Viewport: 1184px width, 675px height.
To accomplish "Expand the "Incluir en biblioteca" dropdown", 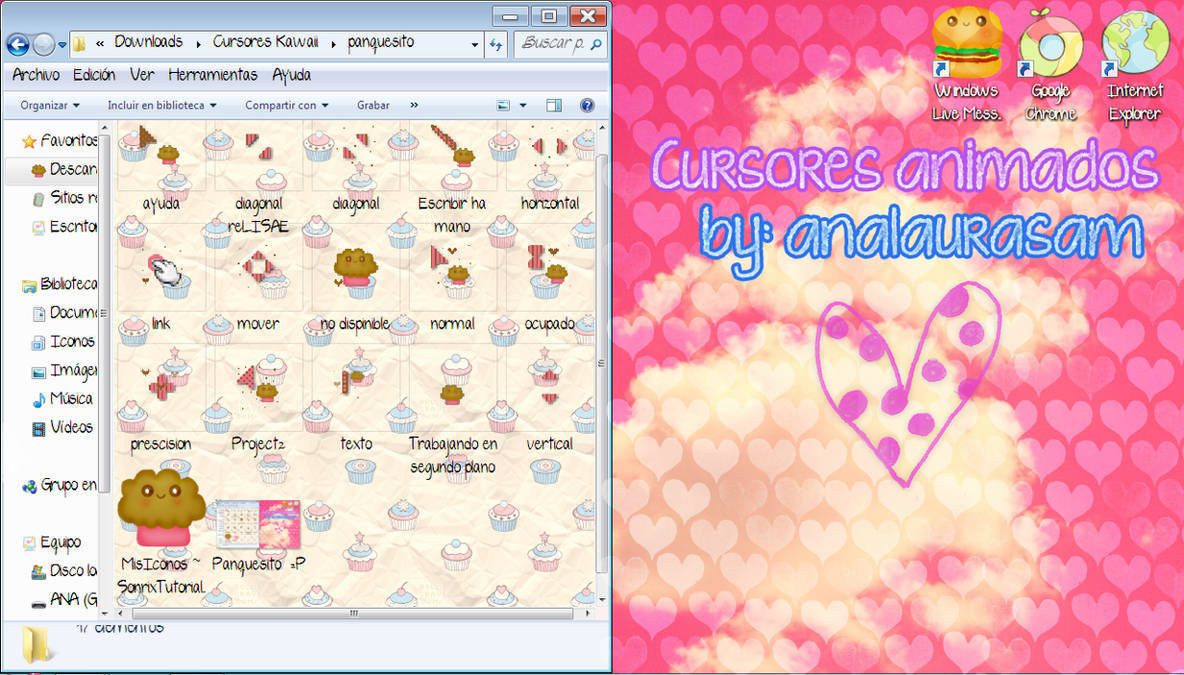I will 162,104.
